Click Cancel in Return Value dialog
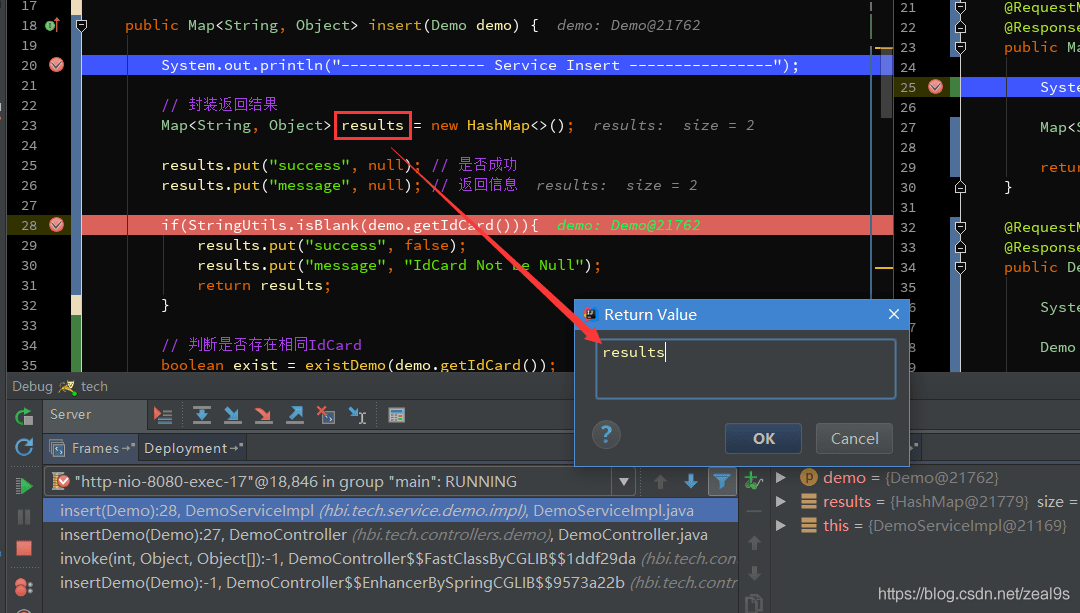This screenshot has height=613, width=1080. [x=854, y=438]
